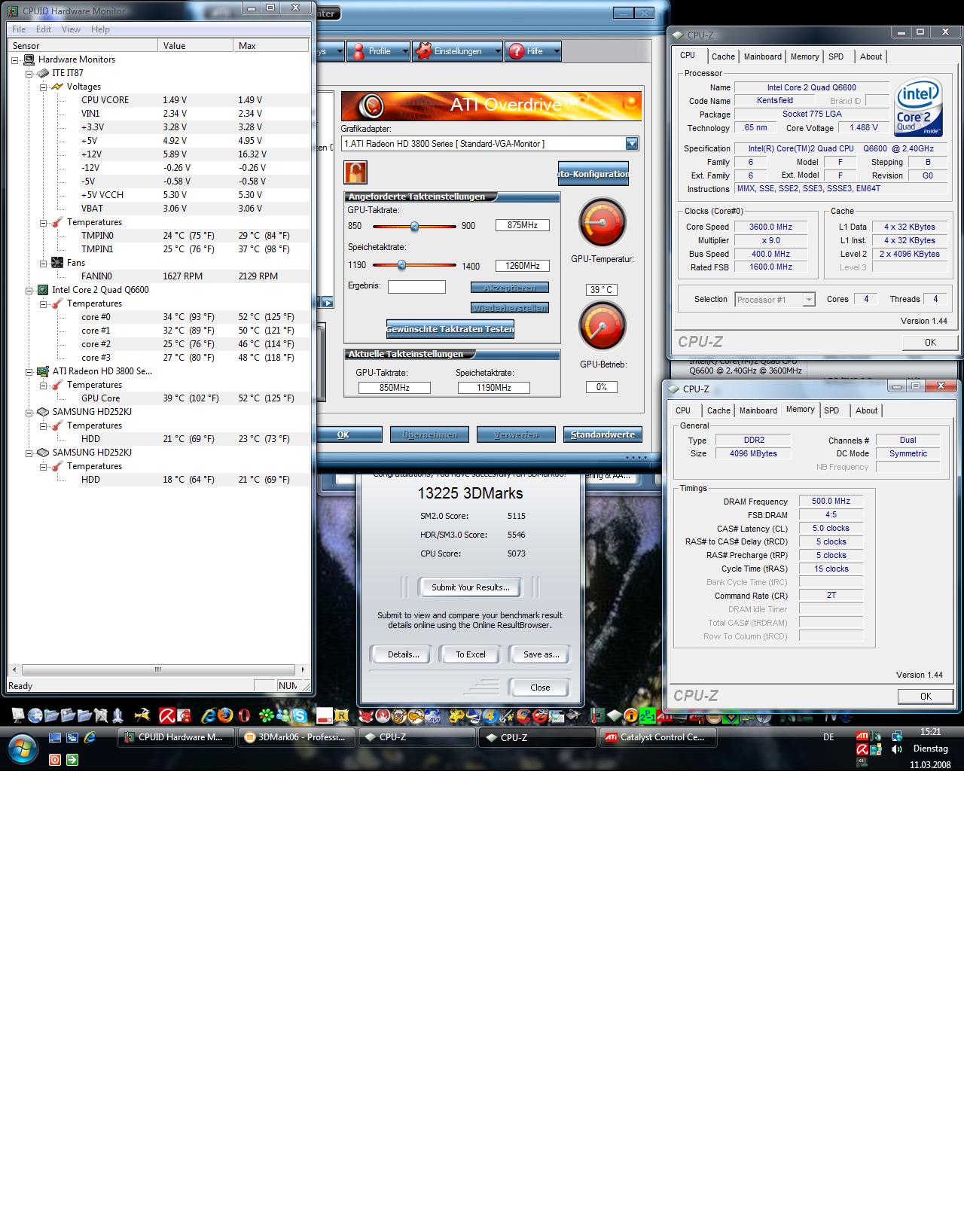Viewport: 964px width, 1232px height.
Task: Click Submit Your Results in 3DMark
Action: tap(471, 587)
